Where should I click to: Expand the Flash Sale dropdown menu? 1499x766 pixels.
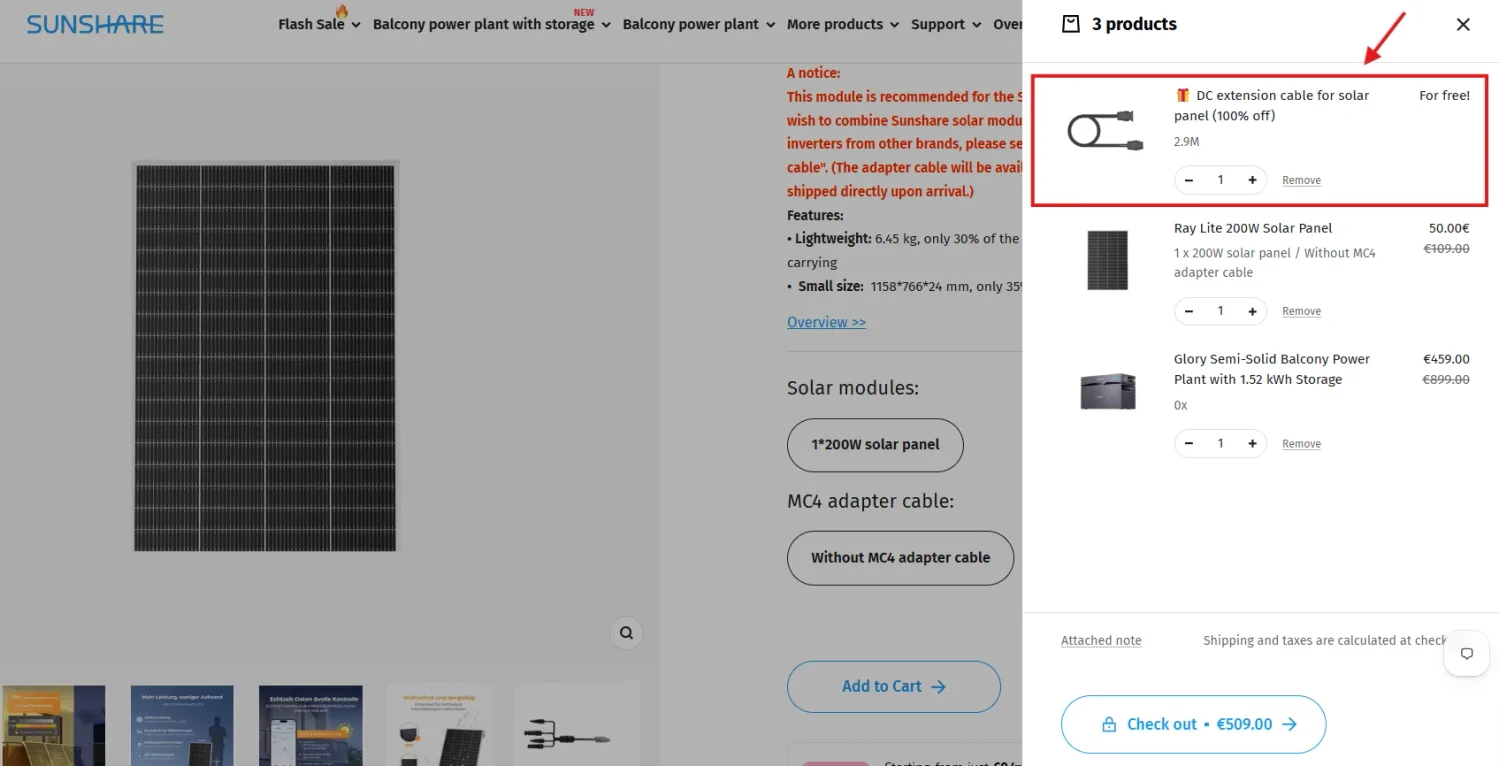point(319,24)
